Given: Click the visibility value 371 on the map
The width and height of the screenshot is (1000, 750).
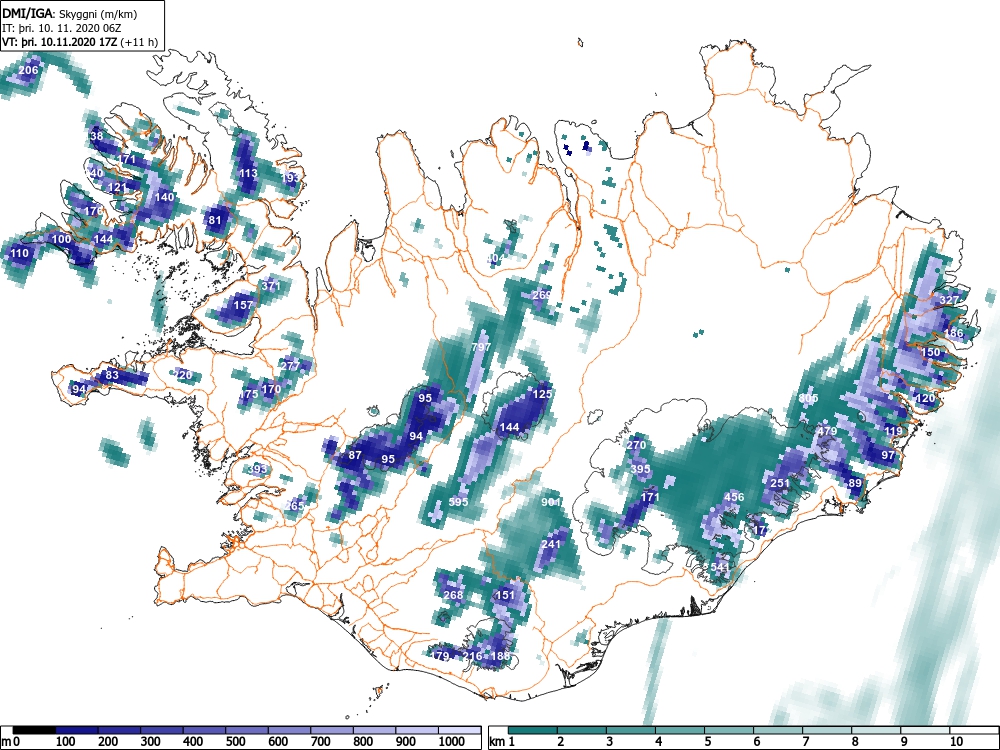Looking at the screenshot, I should [271, 286].
